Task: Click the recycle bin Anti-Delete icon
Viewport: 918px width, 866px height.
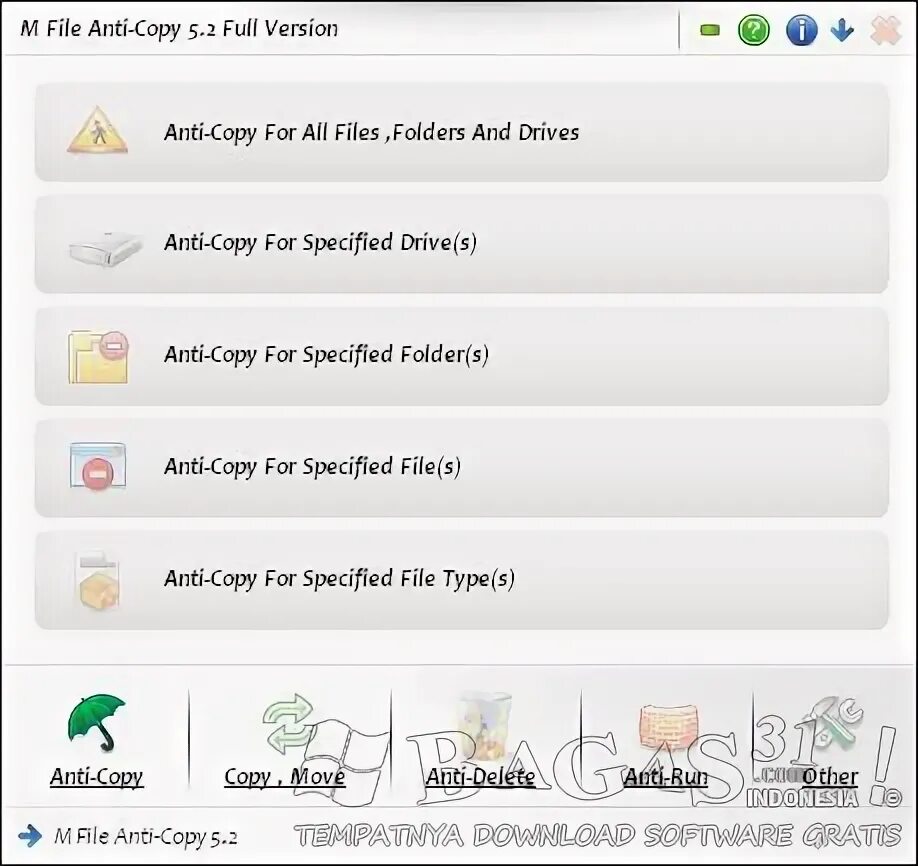Action: click(x=485, y=725)
